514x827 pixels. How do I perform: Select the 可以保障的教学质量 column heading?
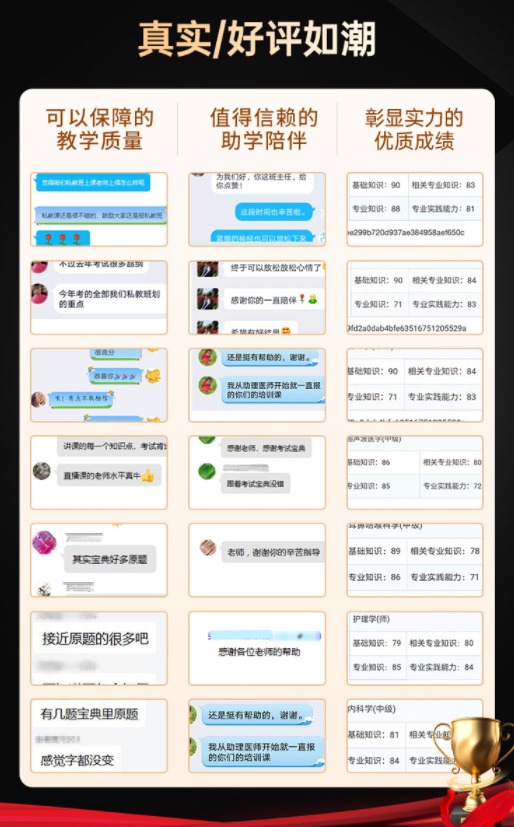pyautogui.click(x=100, y=129)
